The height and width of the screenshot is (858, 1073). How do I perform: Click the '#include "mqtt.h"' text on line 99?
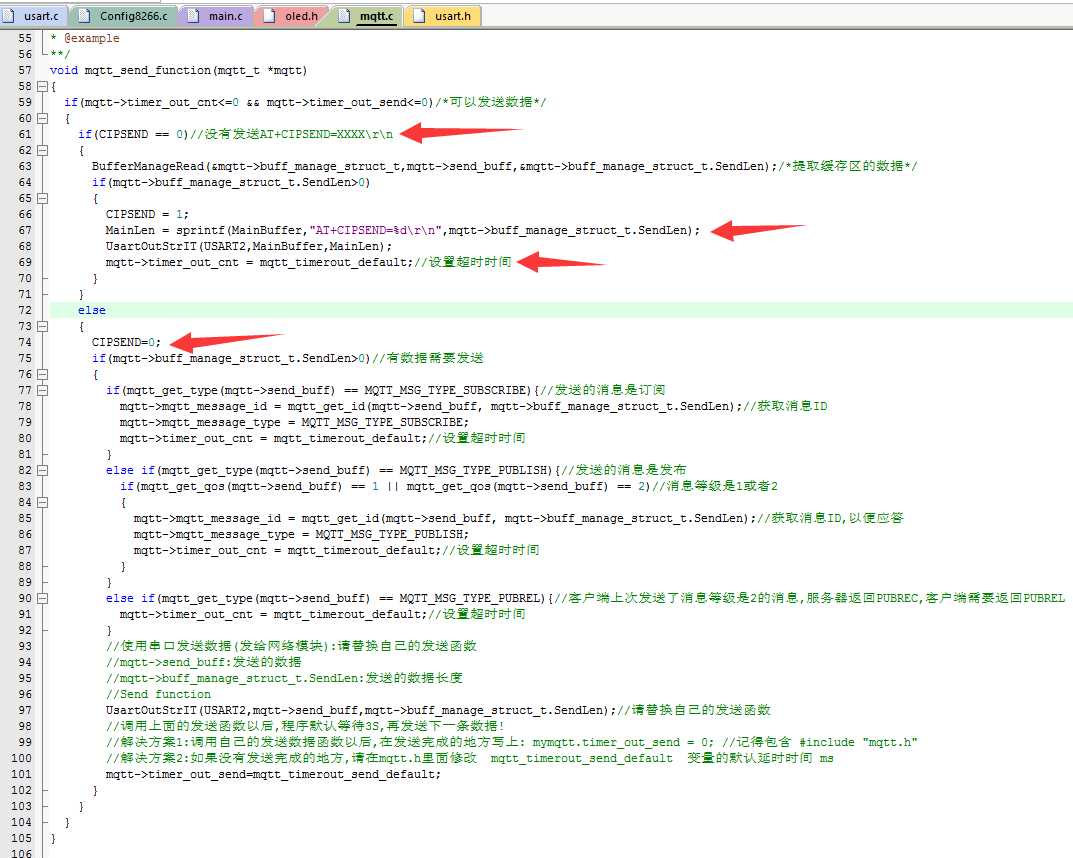coord(858,742)
